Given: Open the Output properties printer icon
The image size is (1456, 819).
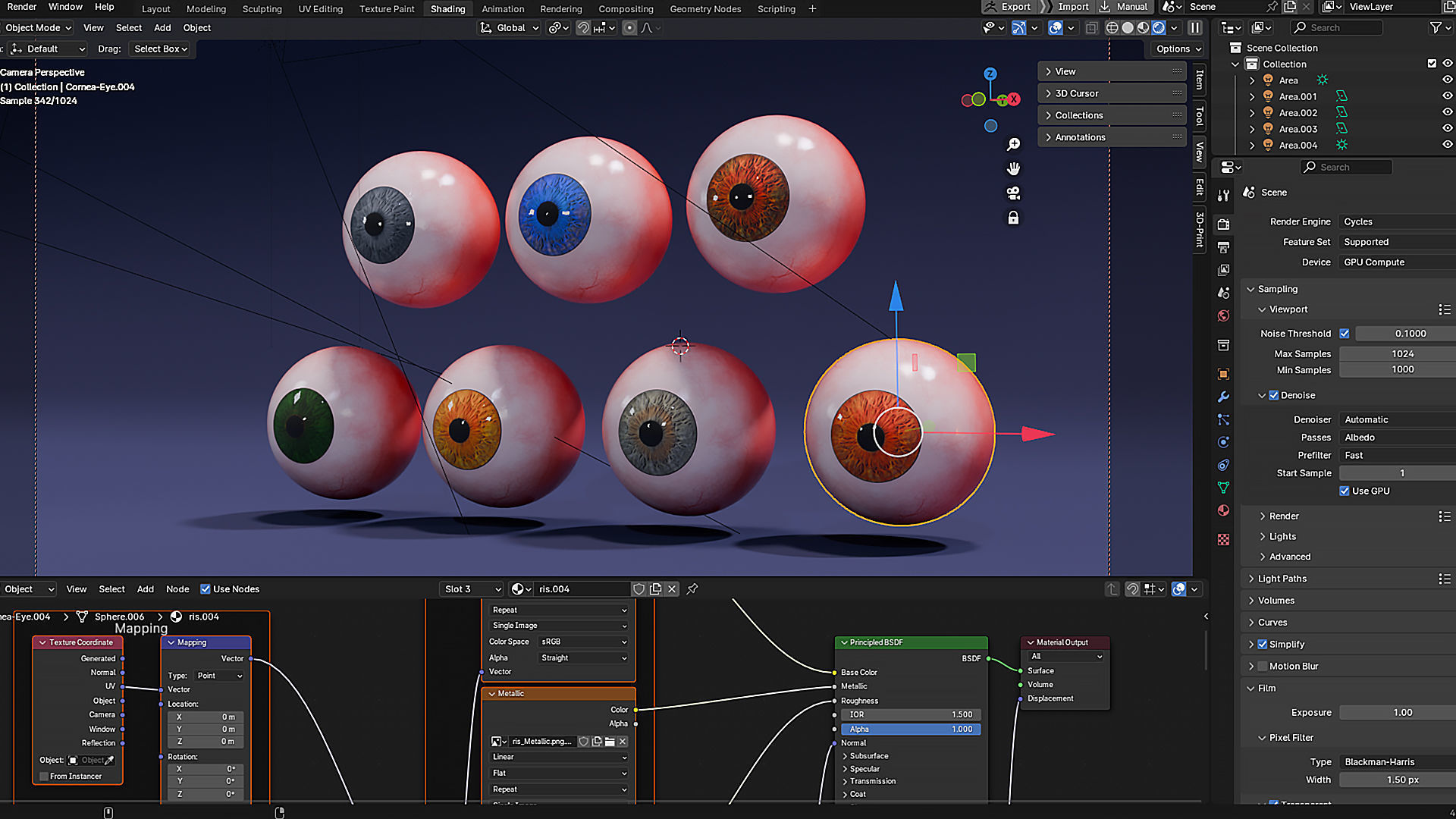Looking at the screenshot, I should 1223,247.
